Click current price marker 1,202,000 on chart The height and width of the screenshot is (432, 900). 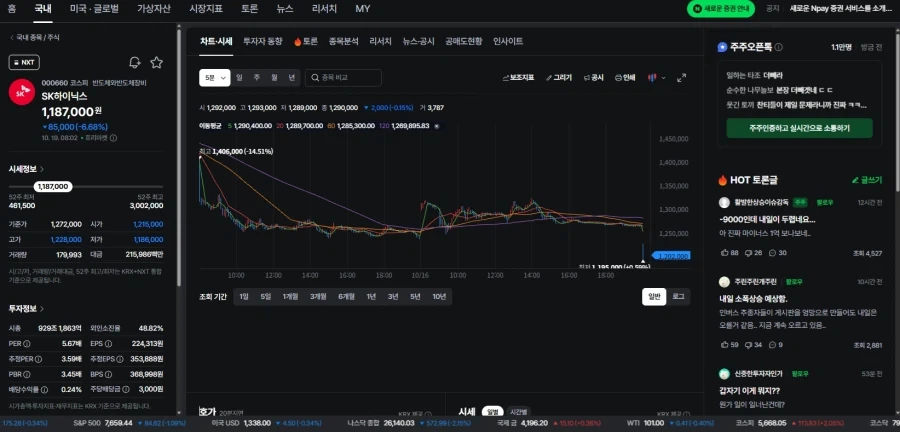(x=672, y=256)
